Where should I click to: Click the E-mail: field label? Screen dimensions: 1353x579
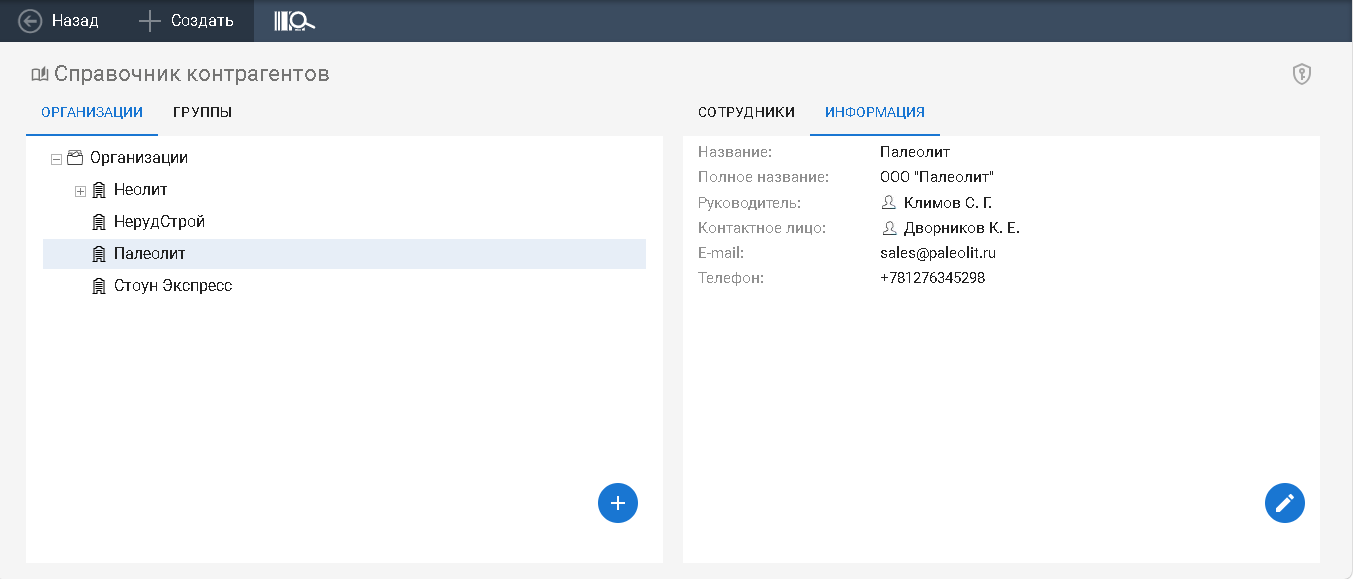click(721, 253)
